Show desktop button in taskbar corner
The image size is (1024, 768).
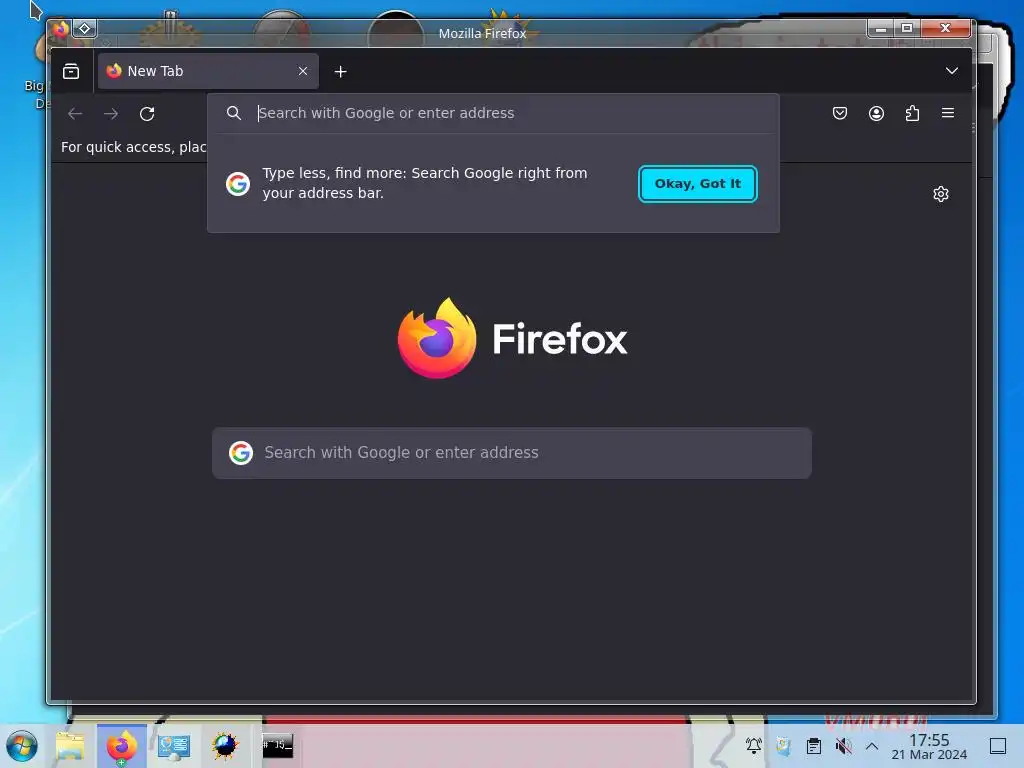pos(997,746)
